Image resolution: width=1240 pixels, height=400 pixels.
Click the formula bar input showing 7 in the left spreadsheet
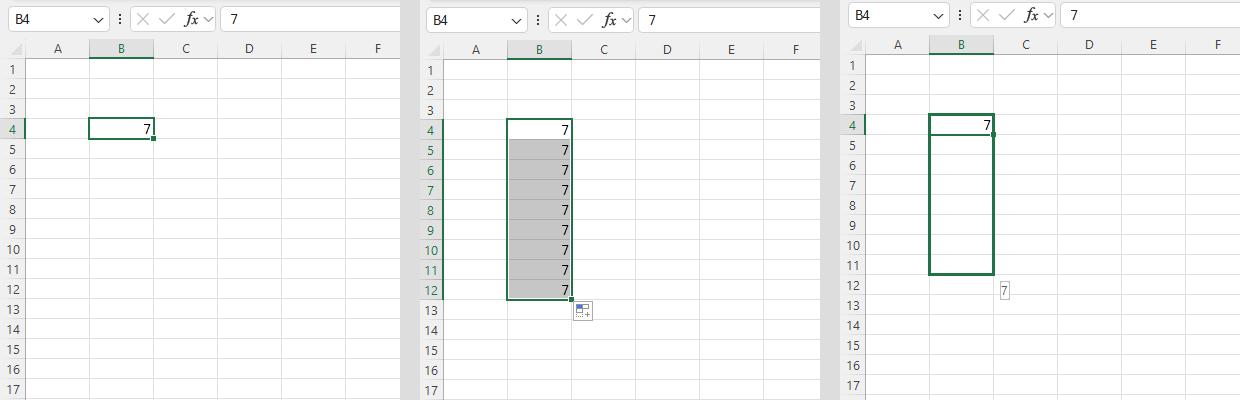click(310, 20)
